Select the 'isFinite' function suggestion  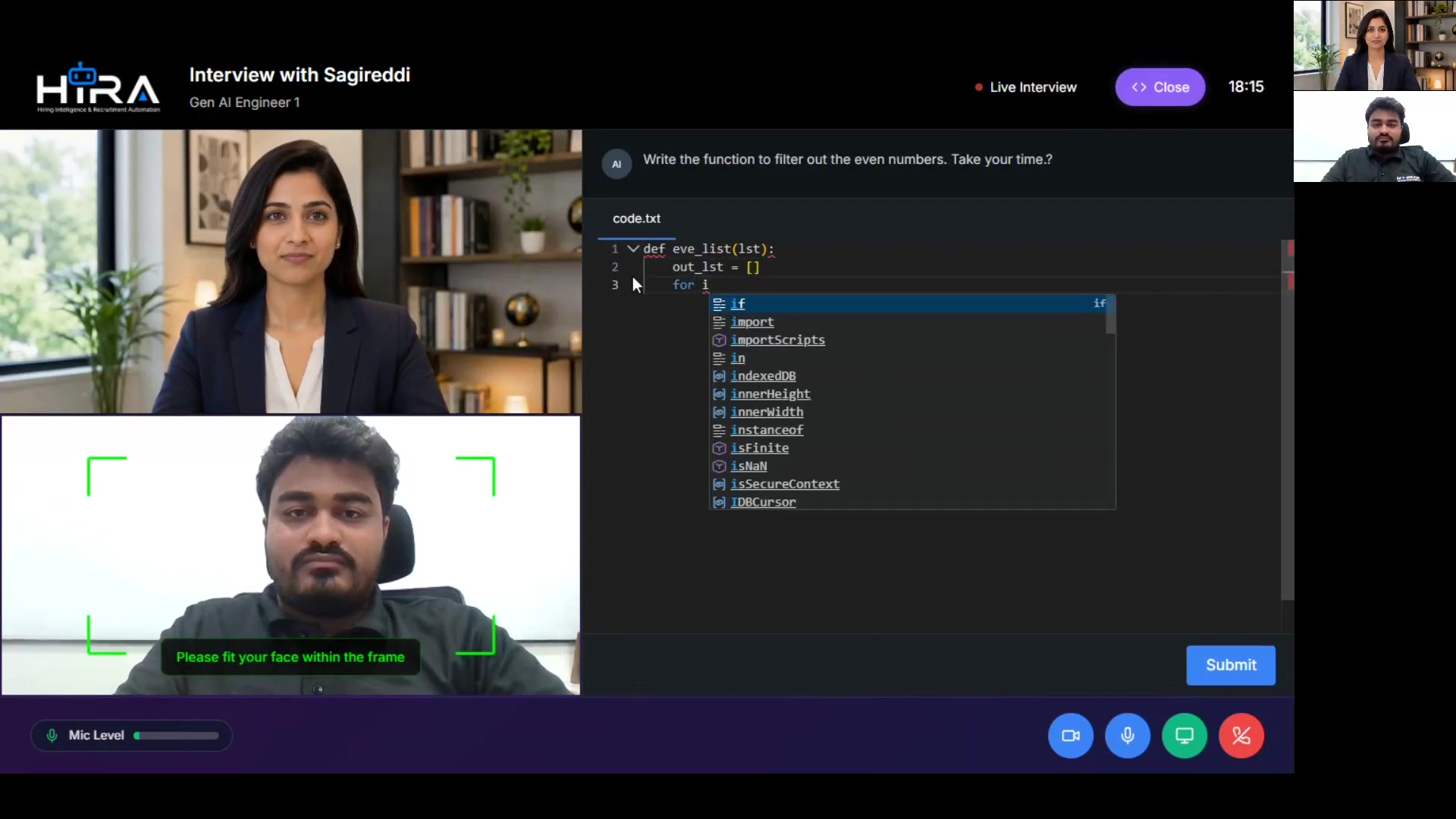[x=907, y=448]
